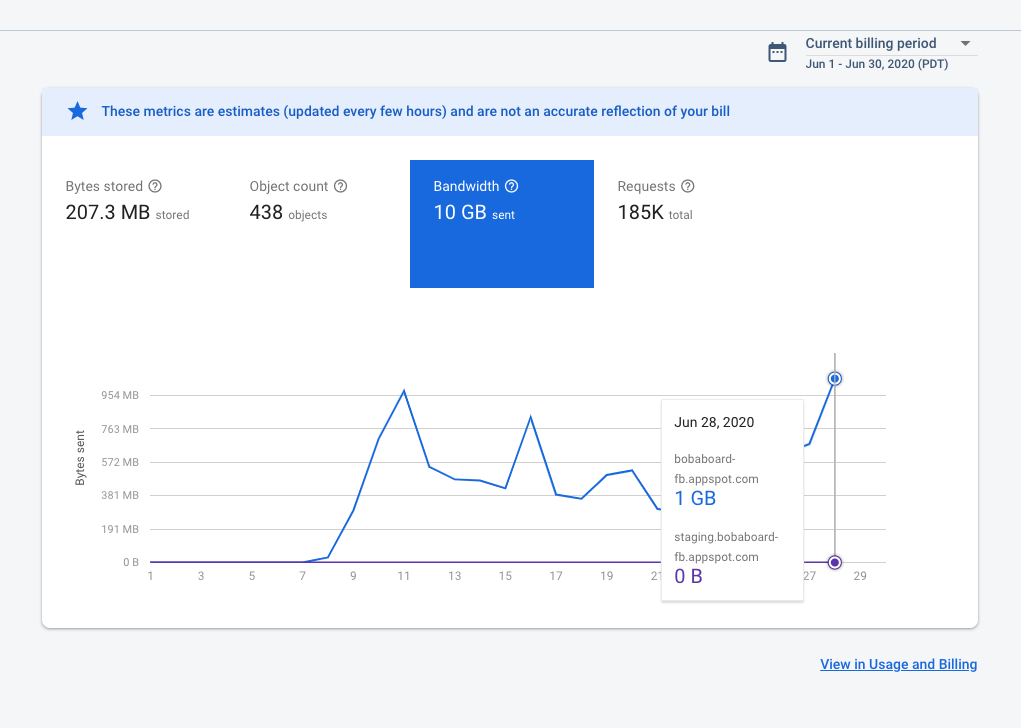Click the metrics estimate notice text

415,111
